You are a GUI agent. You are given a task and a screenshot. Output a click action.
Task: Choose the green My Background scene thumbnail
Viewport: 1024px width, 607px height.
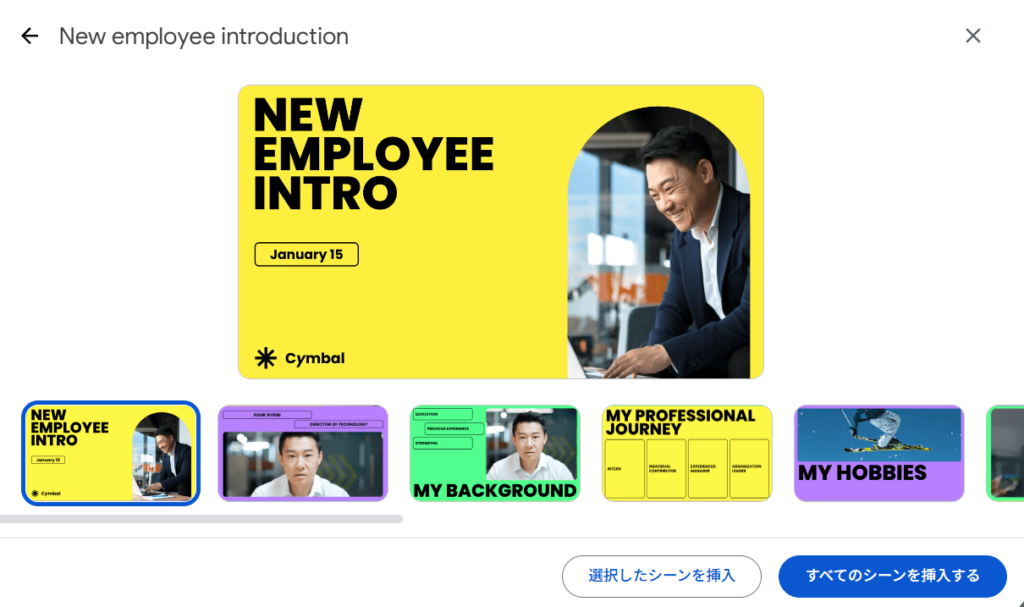pos(495,453)
